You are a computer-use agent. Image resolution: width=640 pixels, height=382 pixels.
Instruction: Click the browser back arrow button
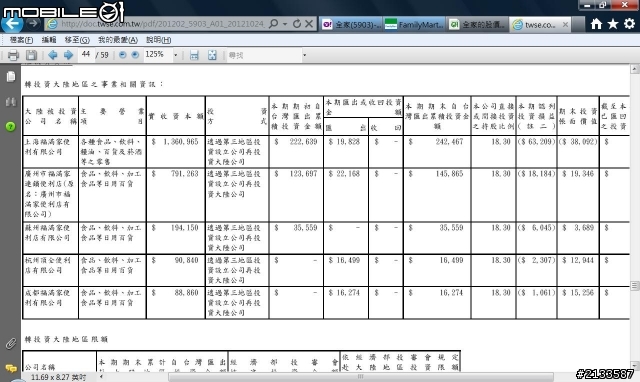tap(11, 24)
